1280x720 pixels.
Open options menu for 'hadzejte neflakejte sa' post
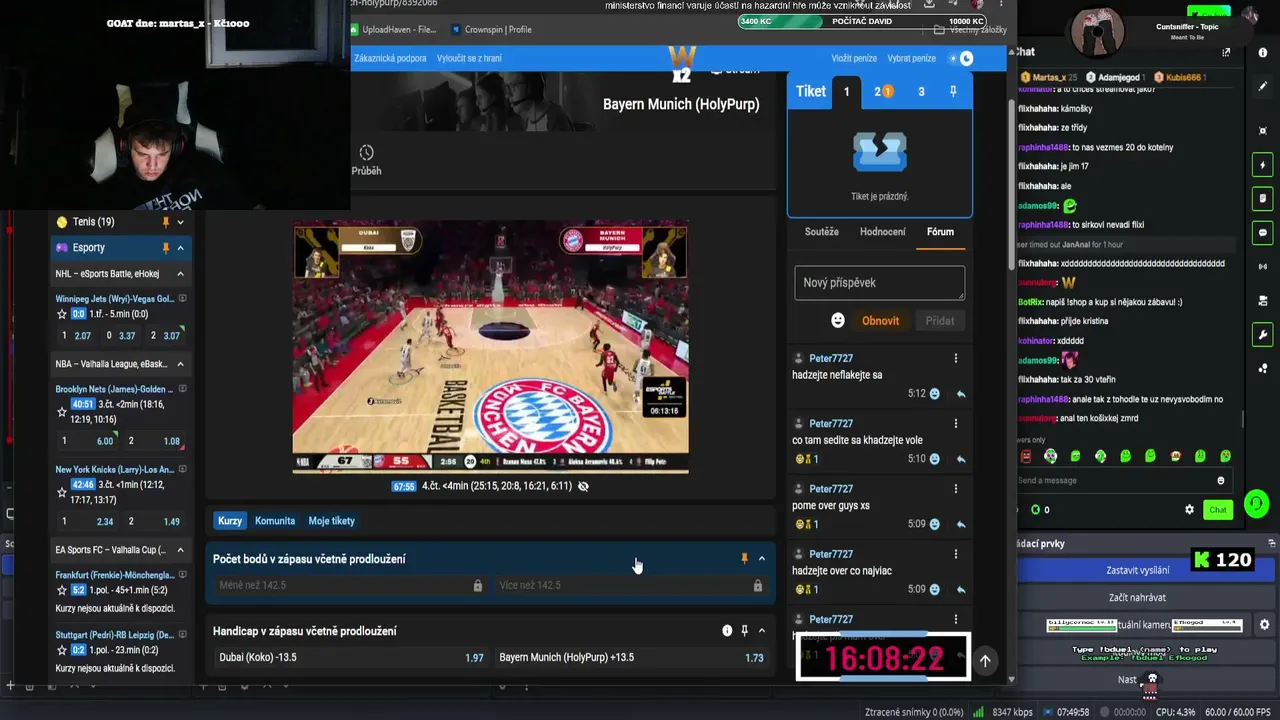955,358
